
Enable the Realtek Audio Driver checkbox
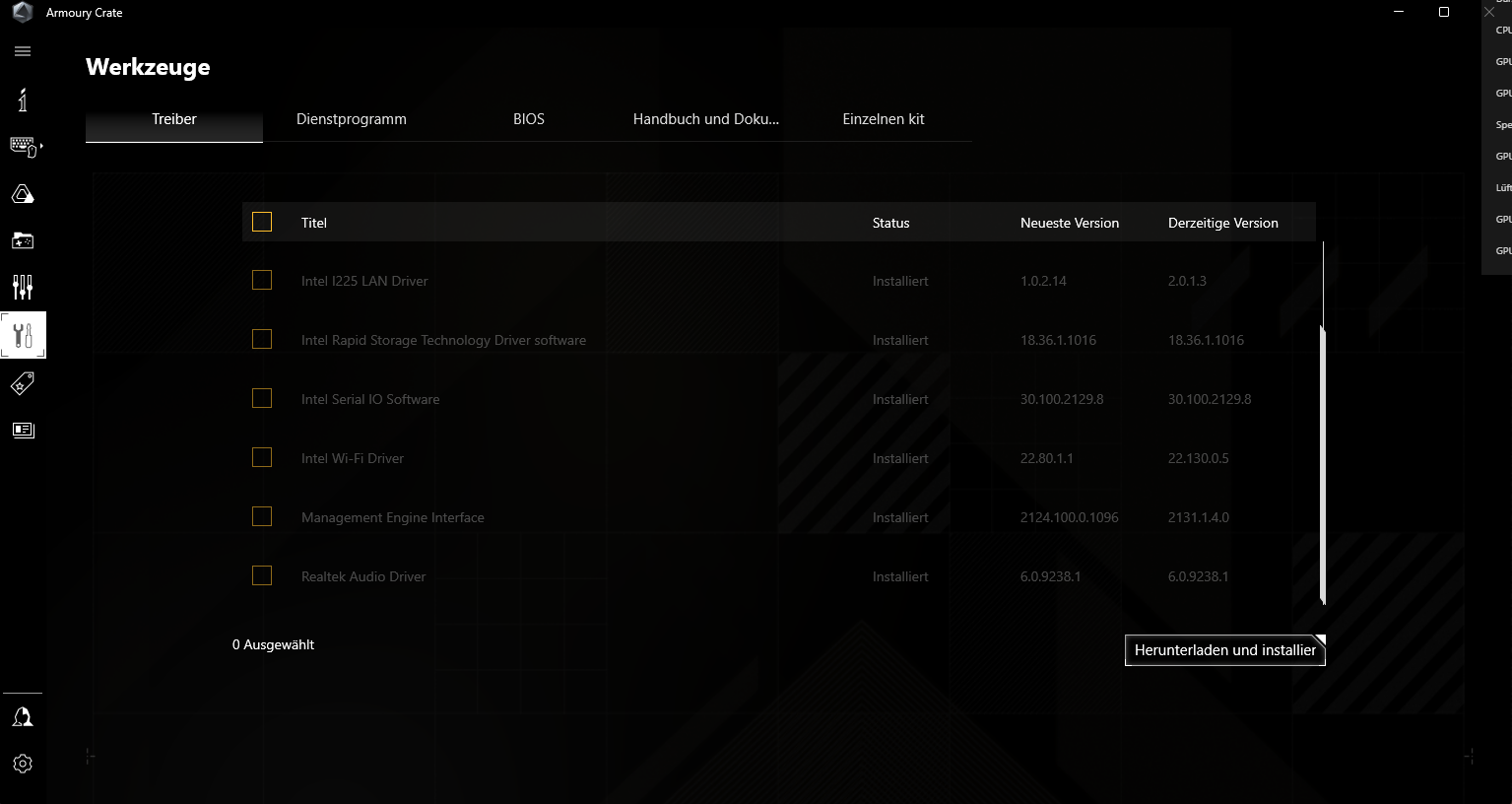point(262,575)
